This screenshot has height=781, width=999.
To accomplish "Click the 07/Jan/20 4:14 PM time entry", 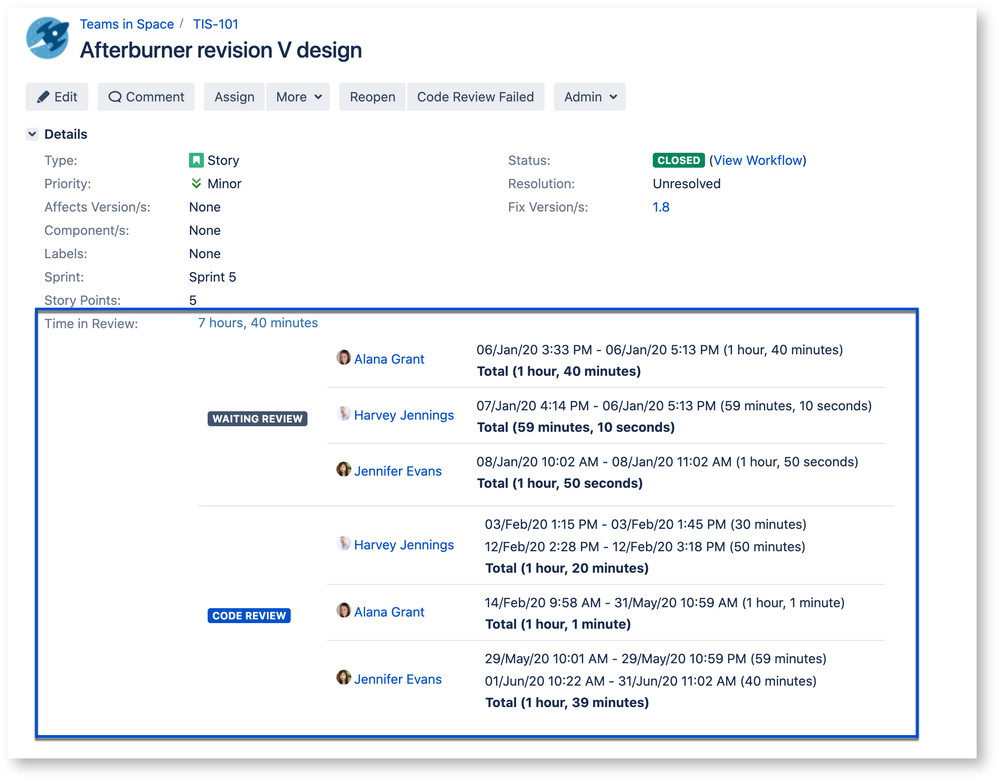I will (x=674, y=406).
